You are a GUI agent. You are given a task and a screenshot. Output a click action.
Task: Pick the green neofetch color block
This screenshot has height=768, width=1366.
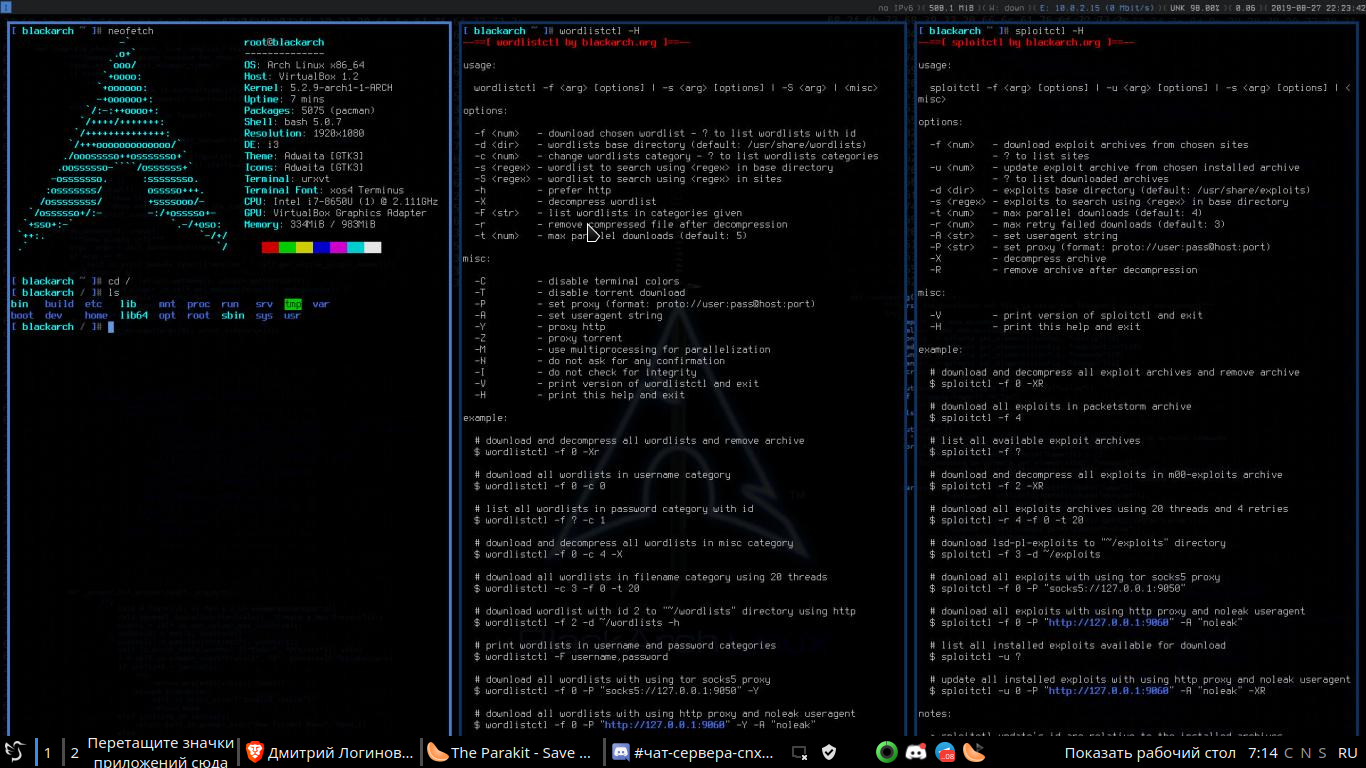click(287, 247)
